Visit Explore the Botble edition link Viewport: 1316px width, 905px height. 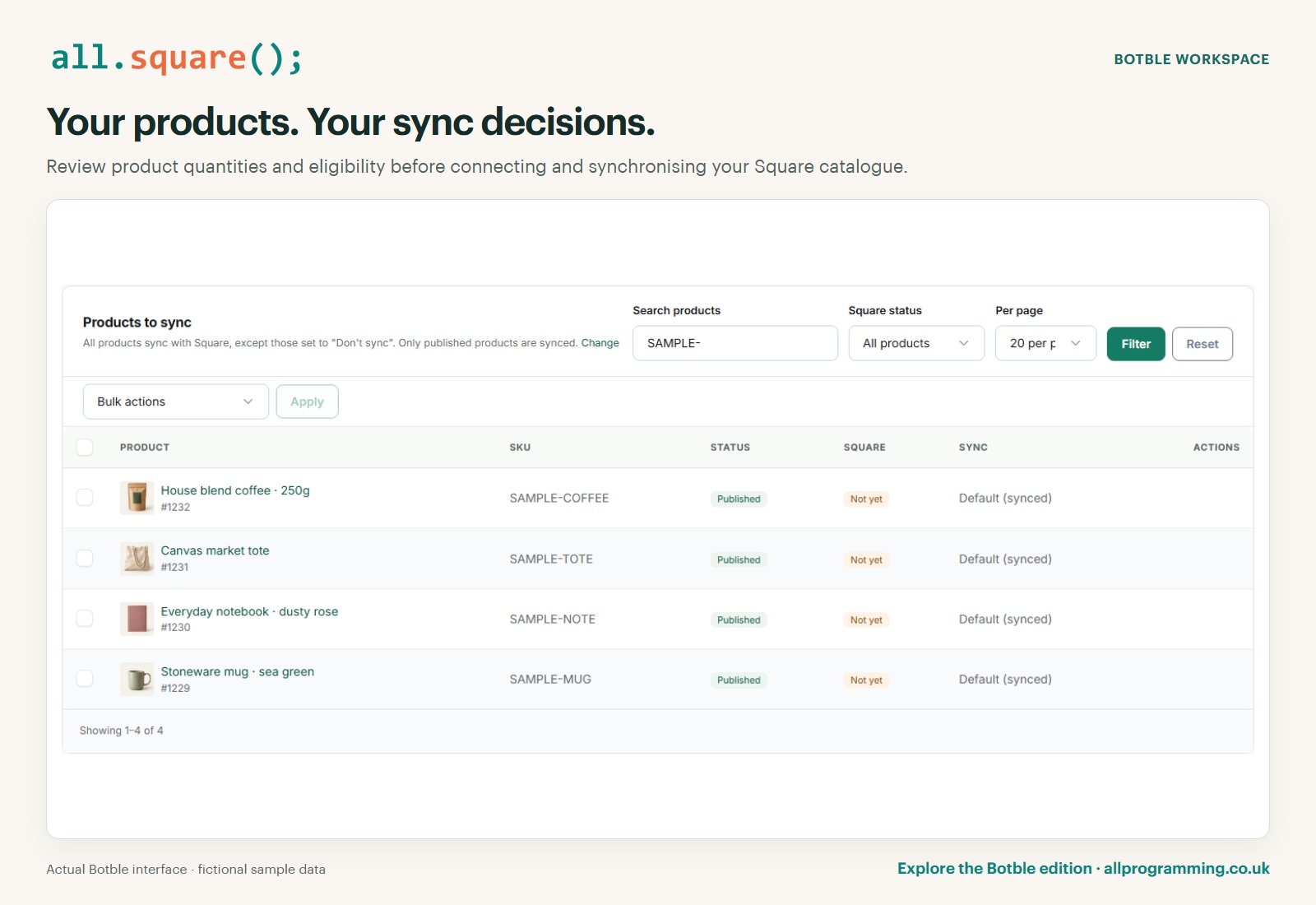point(1083,869)
